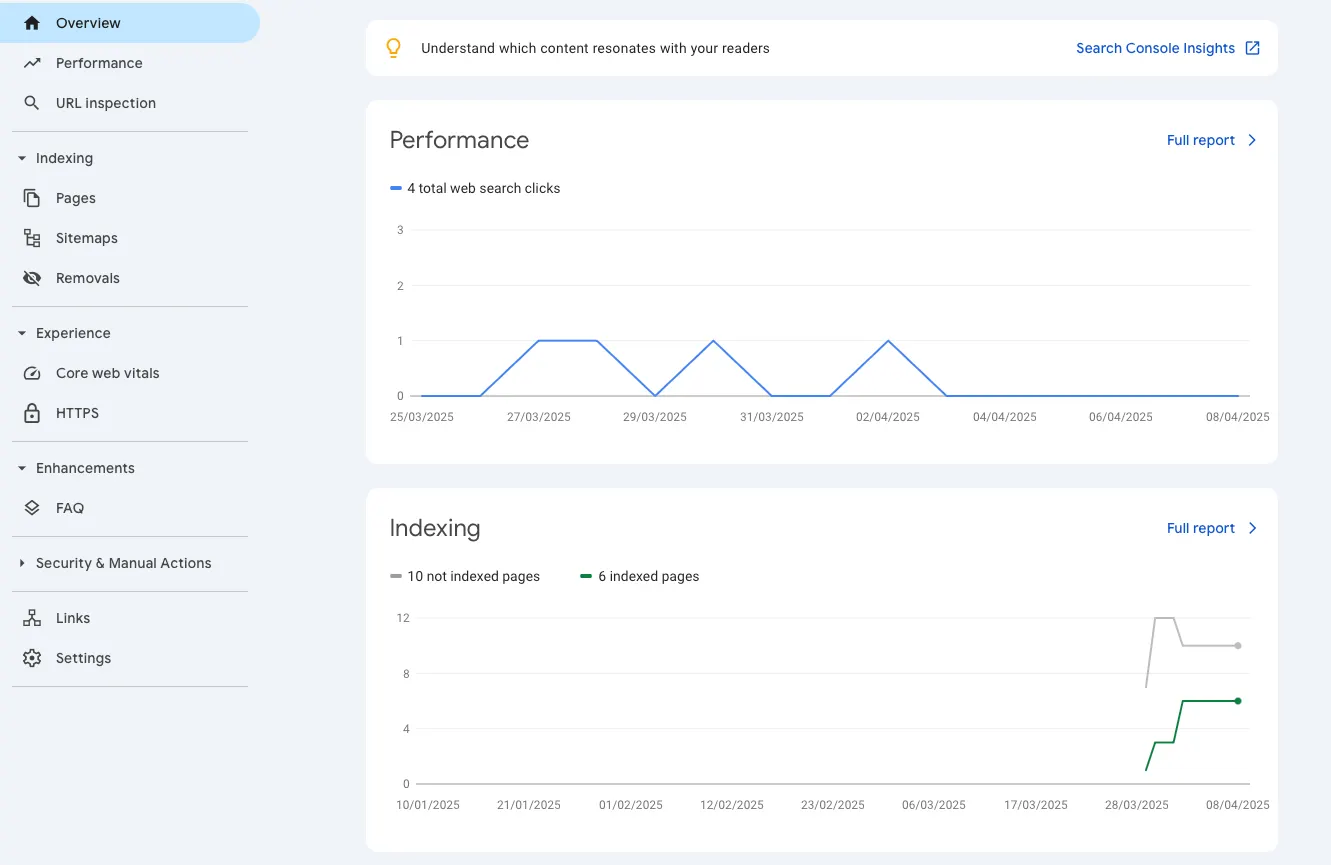This screenshot has height=865, width=1331.
Task: Open Pages using its page icon
Action: [x=29, y=197]
